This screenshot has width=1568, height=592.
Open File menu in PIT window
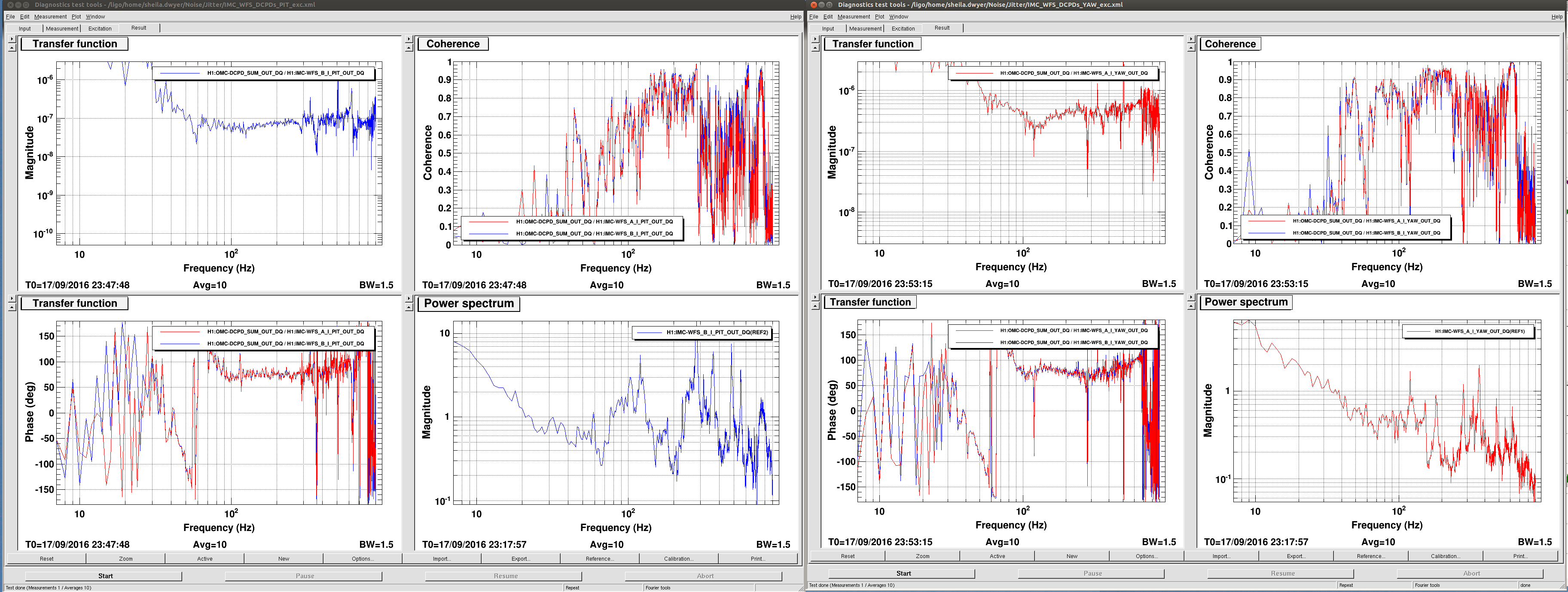pyautogui.click(x=10, y=16)
